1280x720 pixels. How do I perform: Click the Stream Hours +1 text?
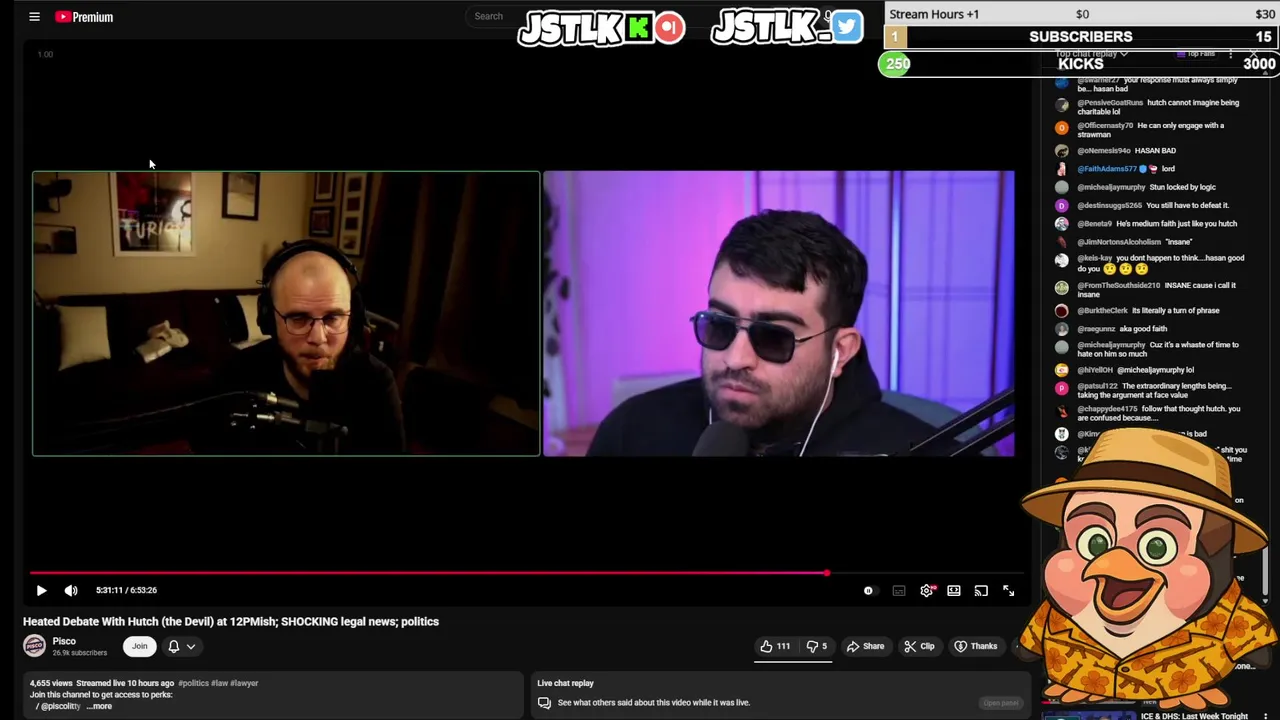click(934, 14)
